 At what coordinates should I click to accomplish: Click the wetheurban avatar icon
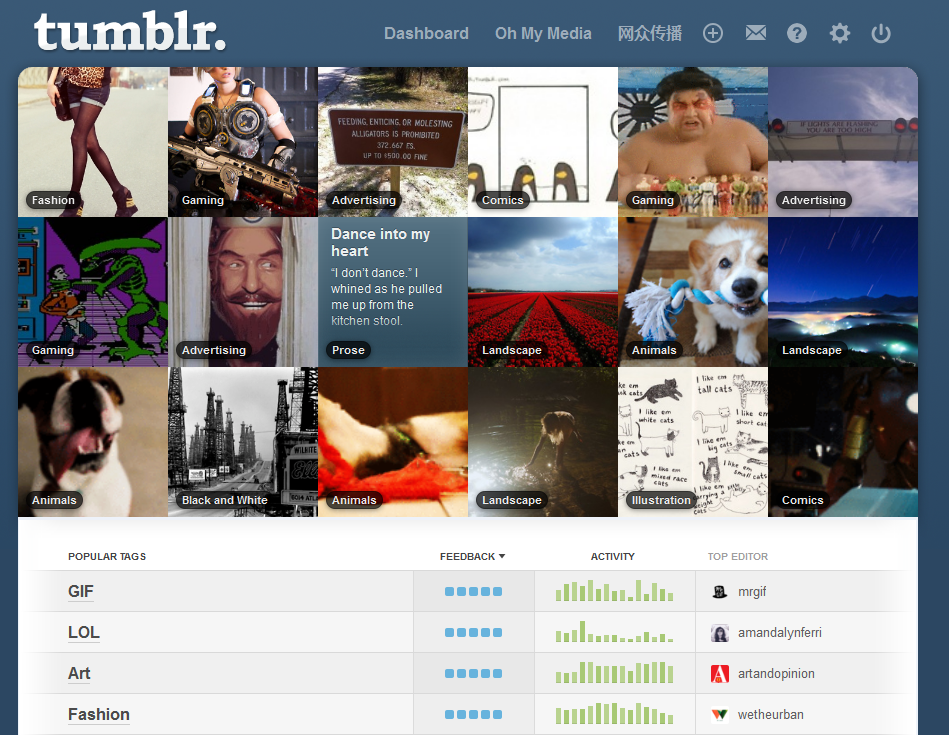[720, 714]
